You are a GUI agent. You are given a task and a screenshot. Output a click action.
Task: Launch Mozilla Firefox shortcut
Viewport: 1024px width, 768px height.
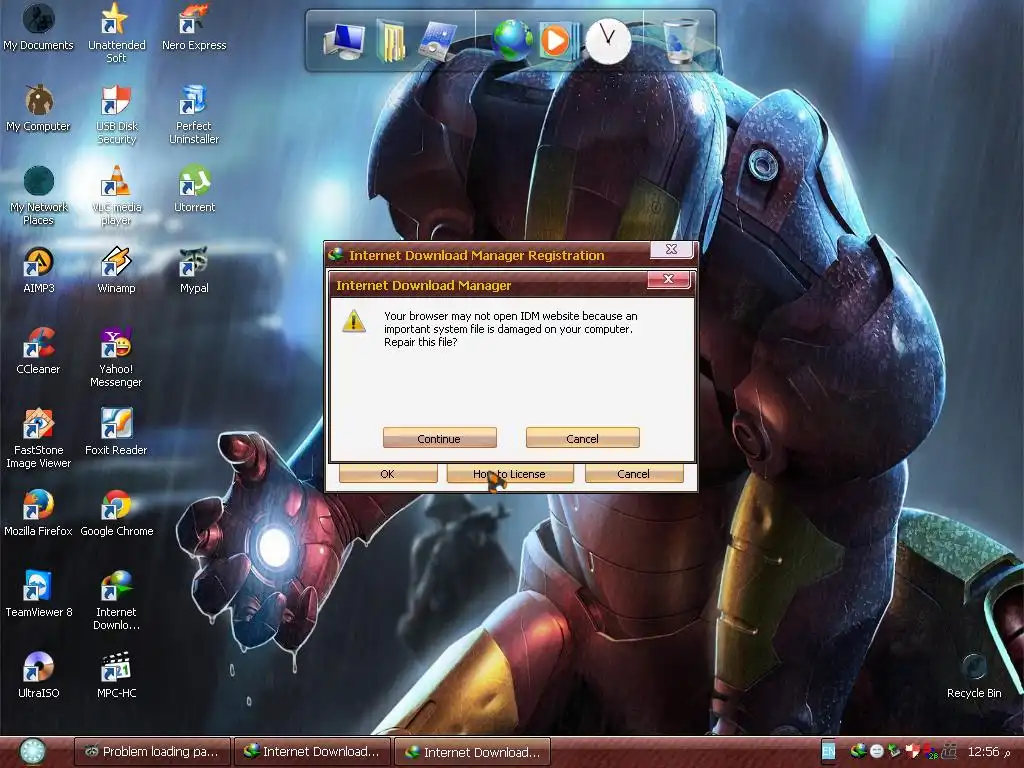coord(38,513)
